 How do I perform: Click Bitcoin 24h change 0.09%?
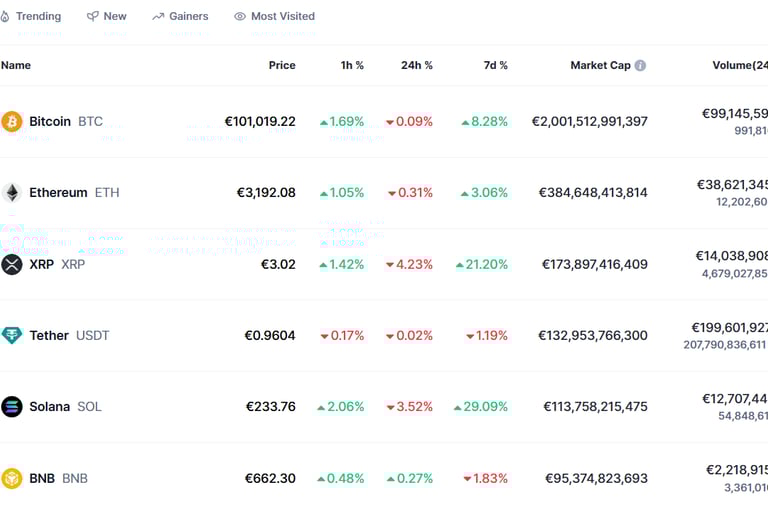(x=409, y=122)
